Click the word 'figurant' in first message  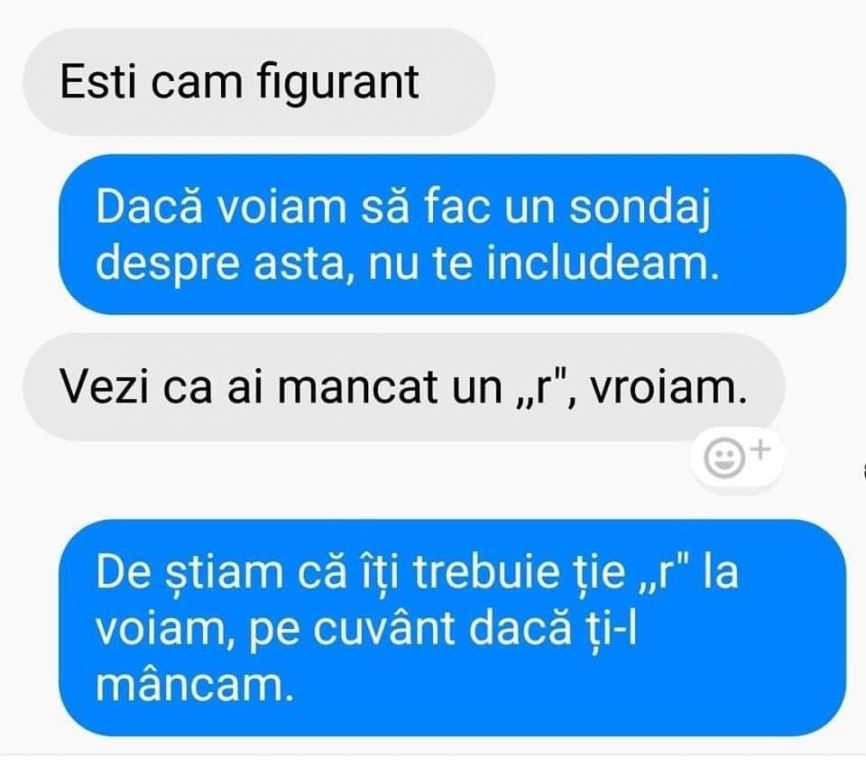click(x=338, y=84)
